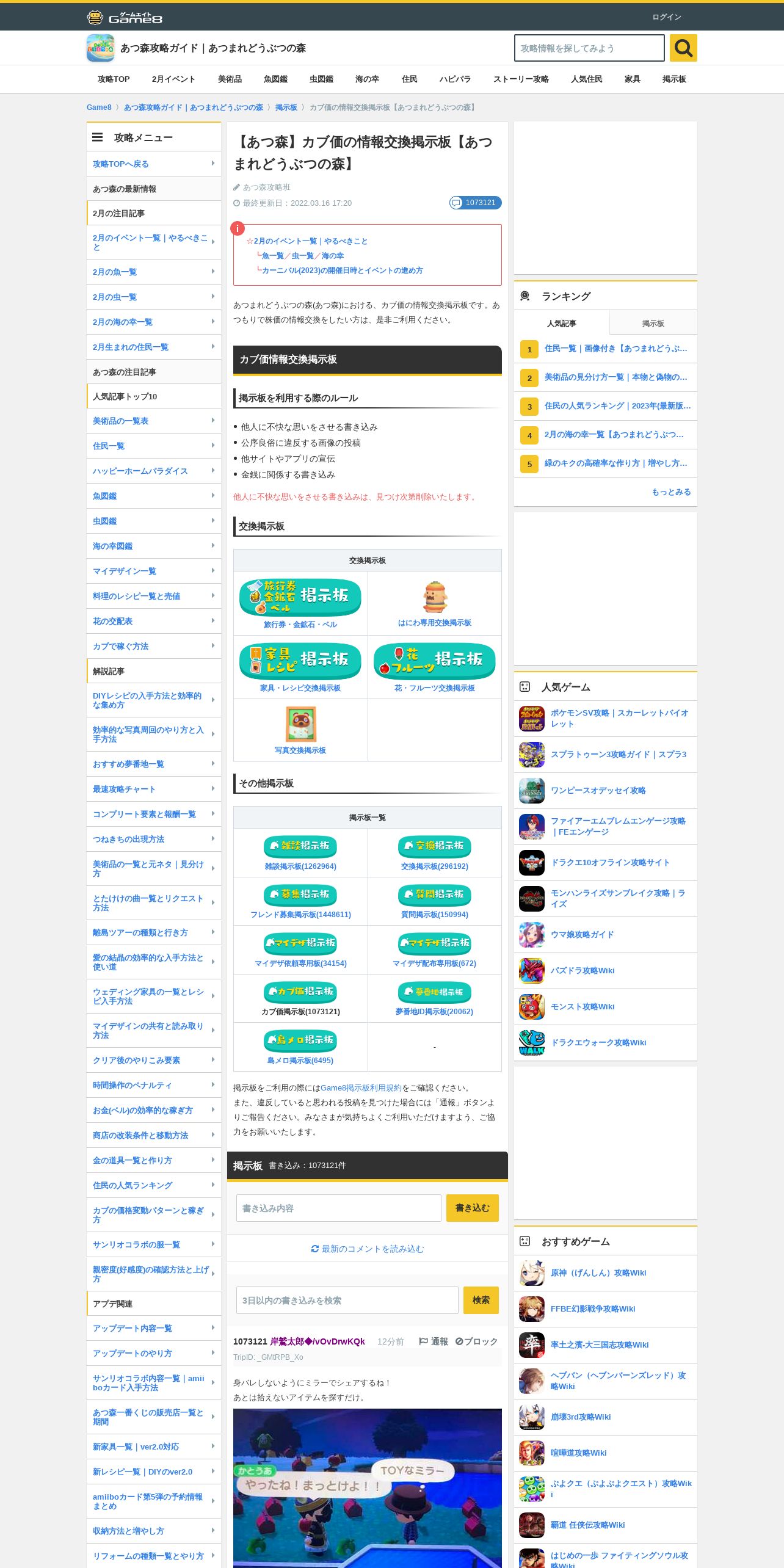This screenshot has height=1568, width=784.
Task: Click the 掲示板 breadcrumb link
Action: click(286, 107)
